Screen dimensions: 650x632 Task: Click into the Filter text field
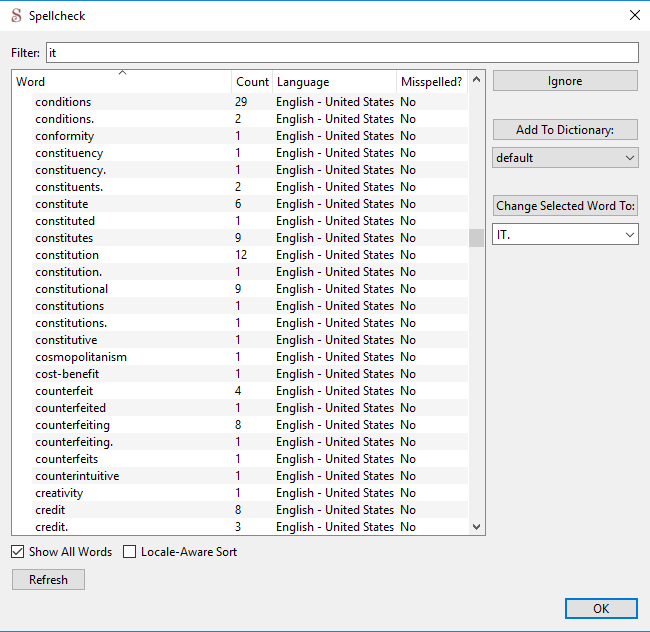[x=341, y=52]
